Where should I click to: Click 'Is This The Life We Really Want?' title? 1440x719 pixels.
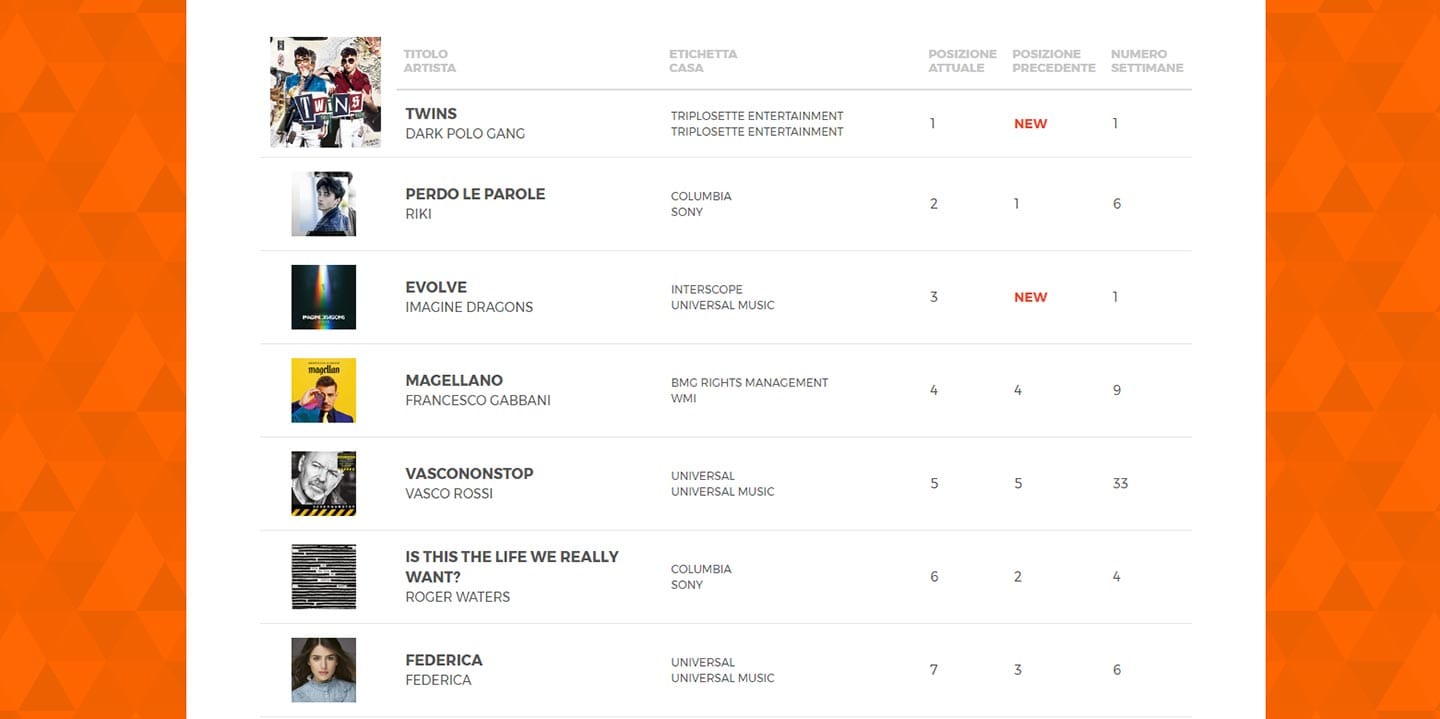(511, 566)
